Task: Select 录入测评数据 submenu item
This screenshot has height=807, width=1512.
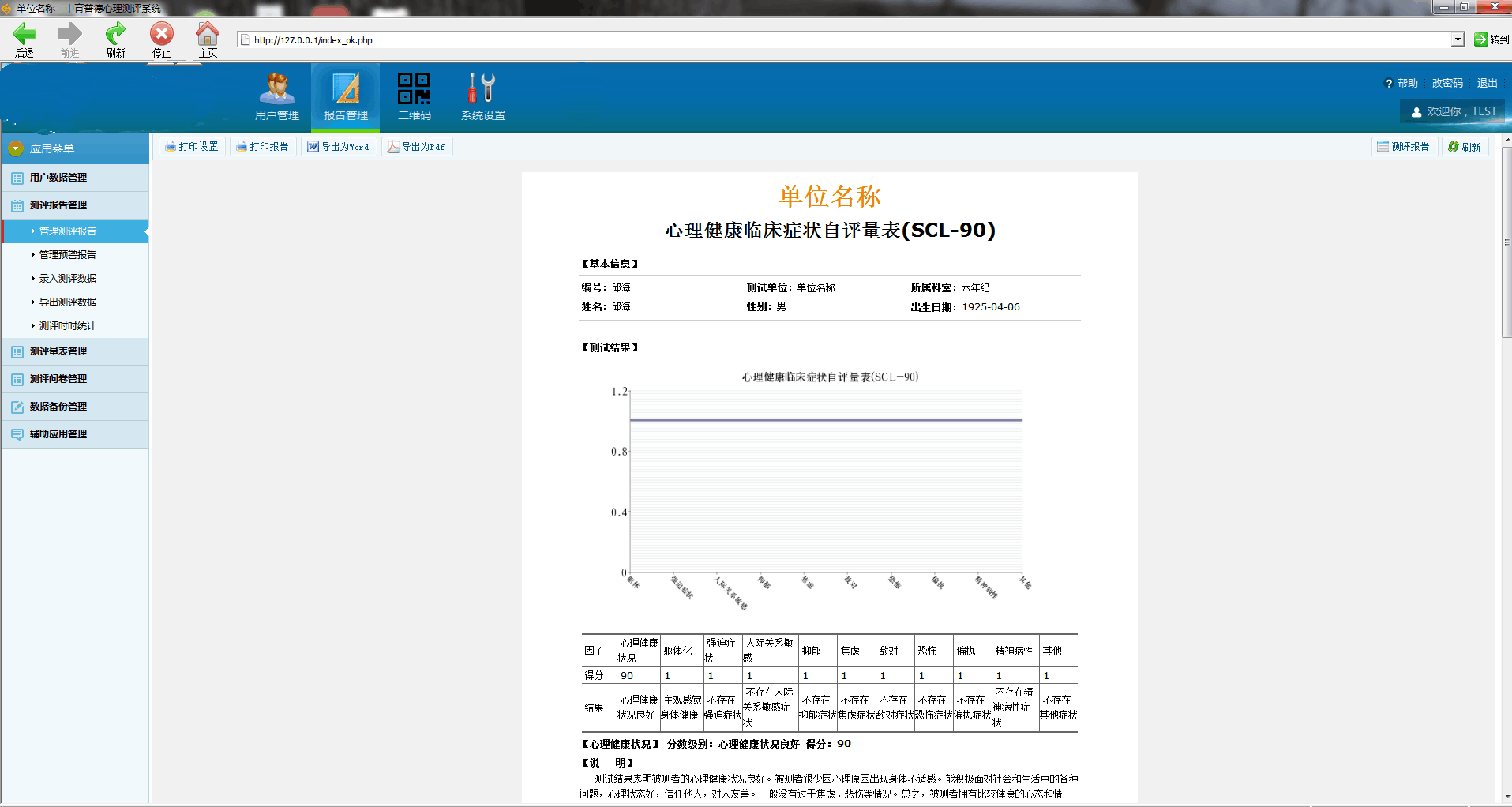Action: pyautogui.click(x=68, y=279)
